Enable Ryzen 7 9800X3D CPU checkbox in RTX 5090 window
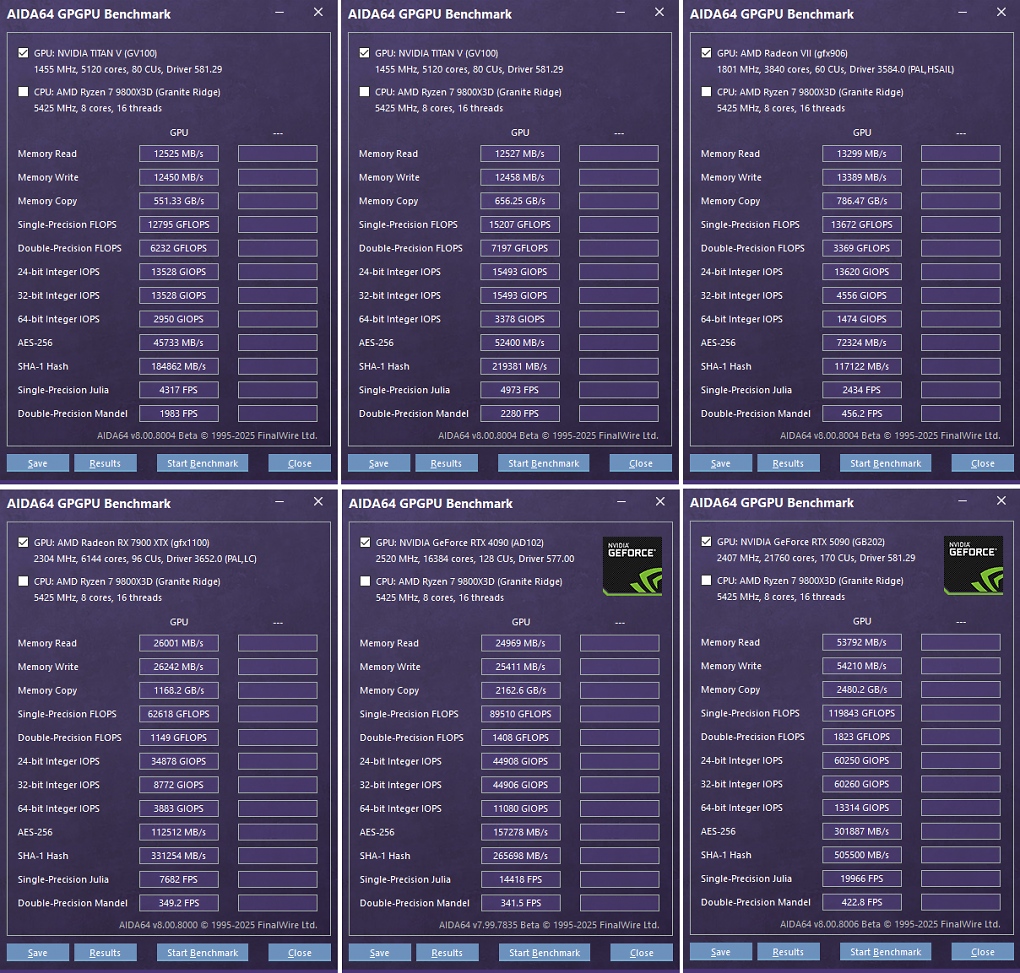 [x=706, y=580]
